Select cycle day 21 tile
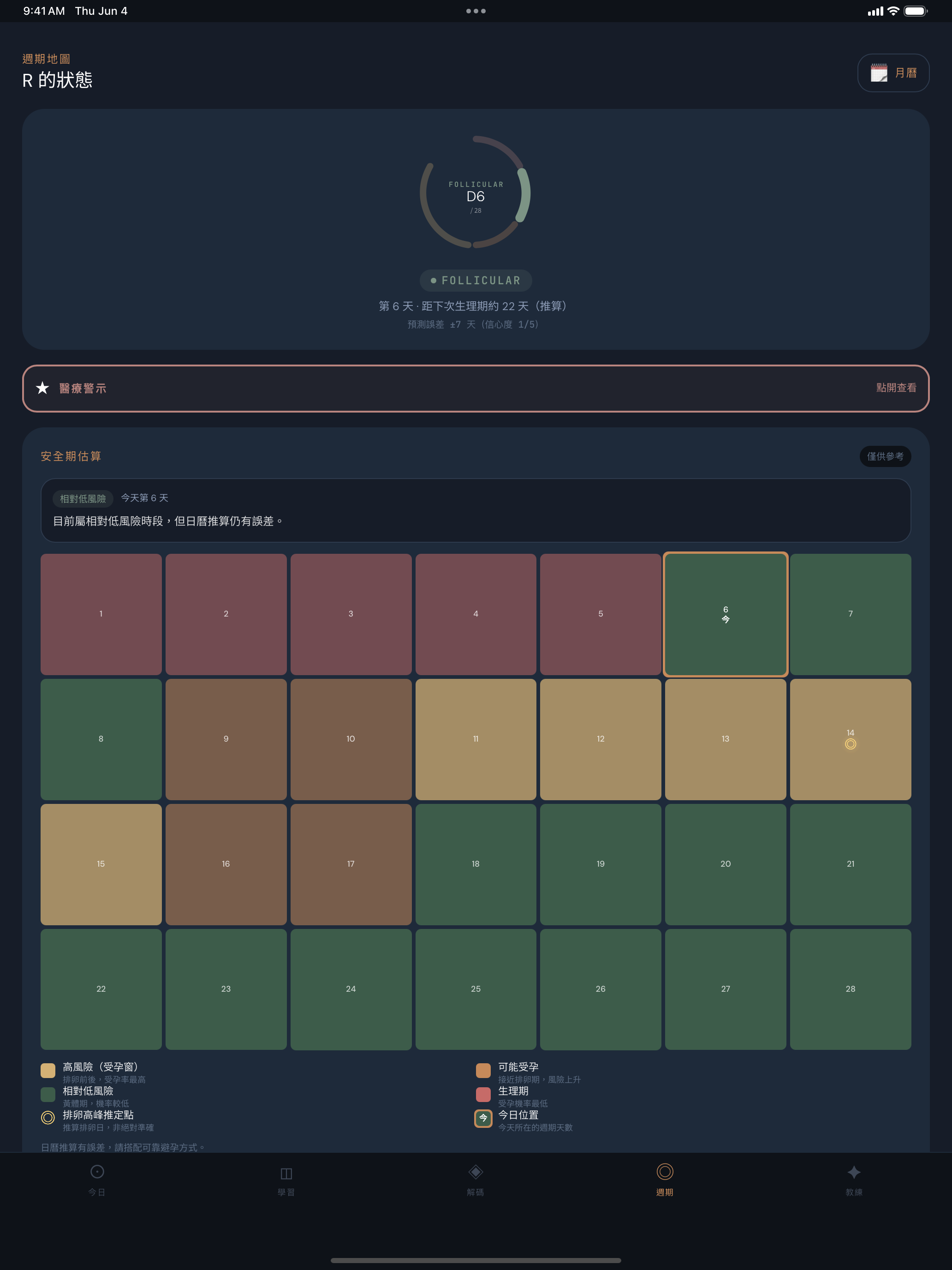Viewport: 952px width, 1270px height. (851, 864)
